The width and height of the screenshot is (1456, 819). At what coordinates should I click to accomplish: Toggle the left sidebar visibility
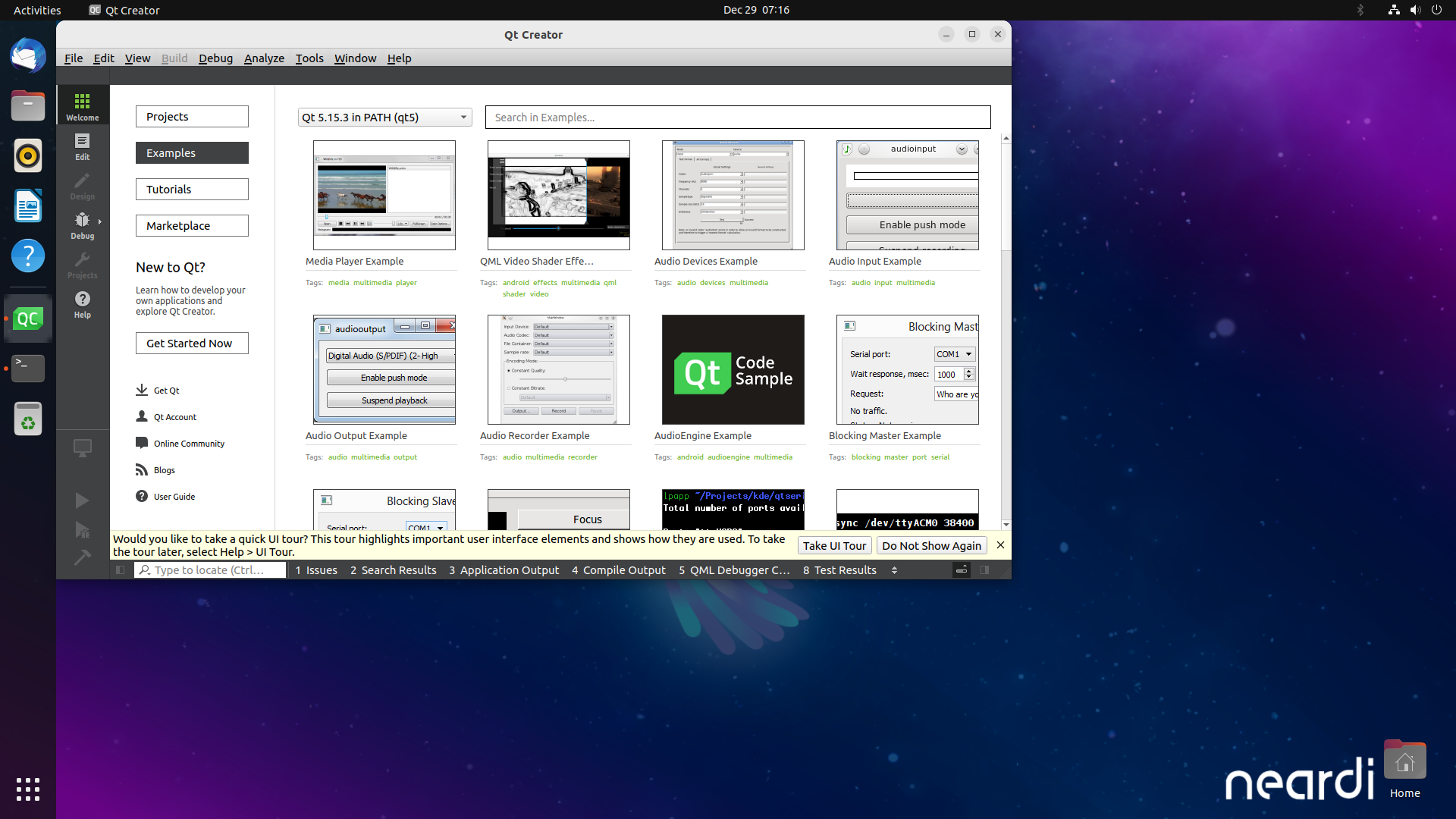pos(120,570)
